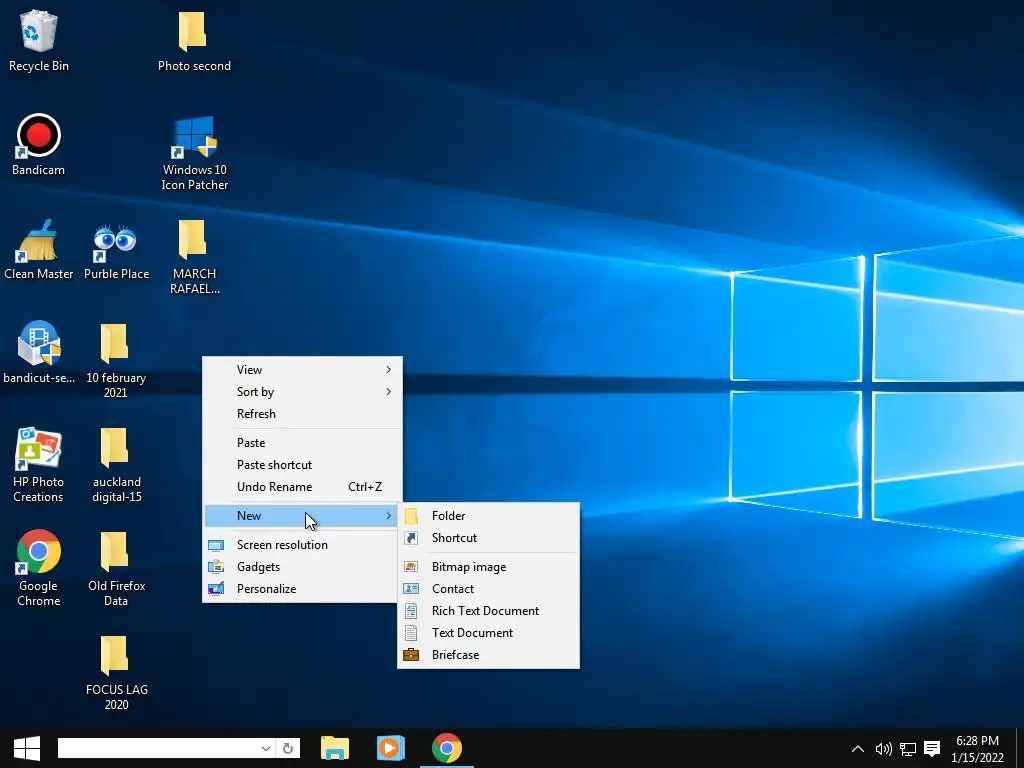Image resolution: width=1024 pixels, height=768 pixels.
Task: Launch Bandicam from the desktop
Action: (39, 144)
